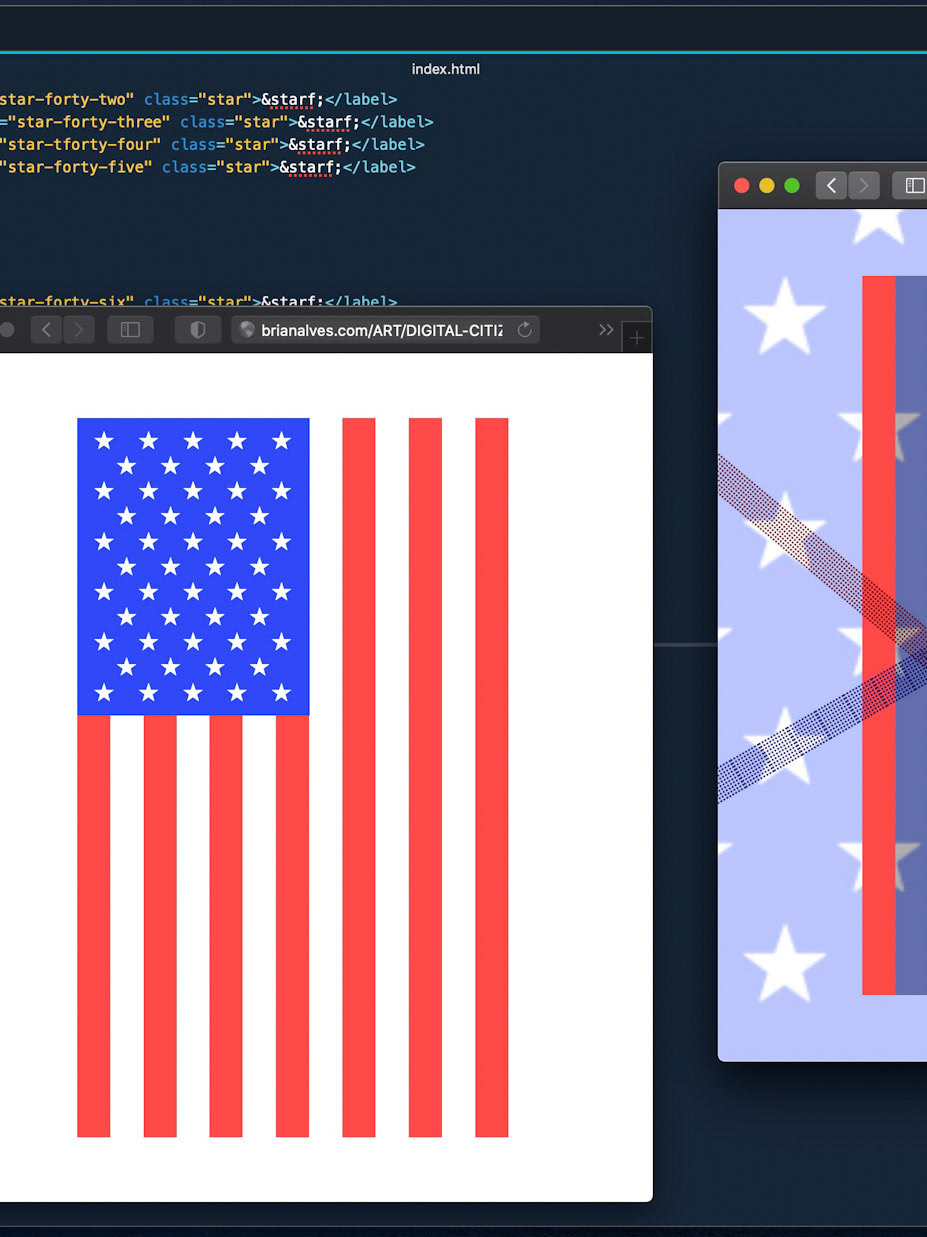Go forward in the right Safari window
The width and height of the screenshot is (927, 1237).
864,185
